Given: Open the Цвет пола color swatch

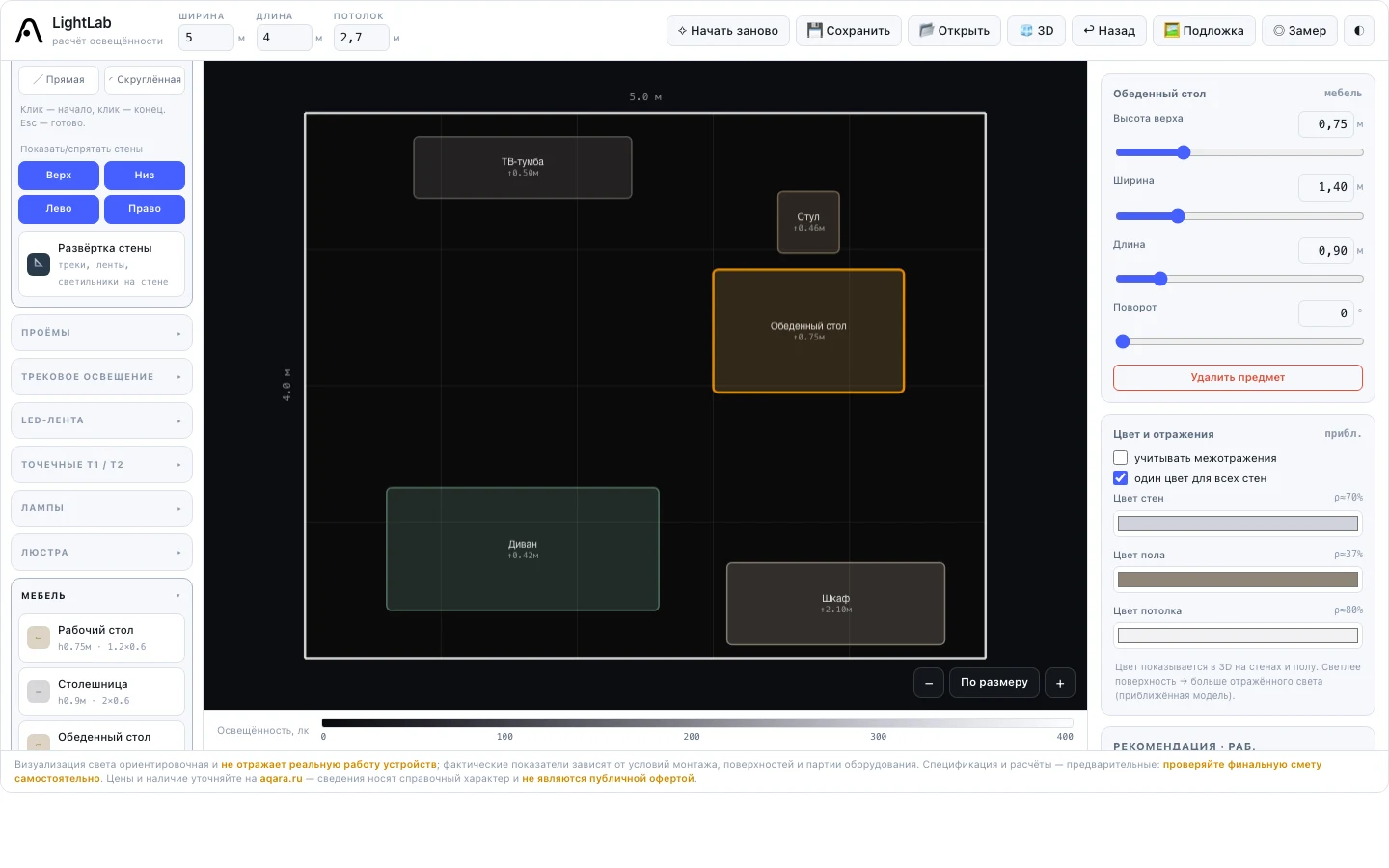Looking at the screenshot, I should click(x=1238, y=580).
